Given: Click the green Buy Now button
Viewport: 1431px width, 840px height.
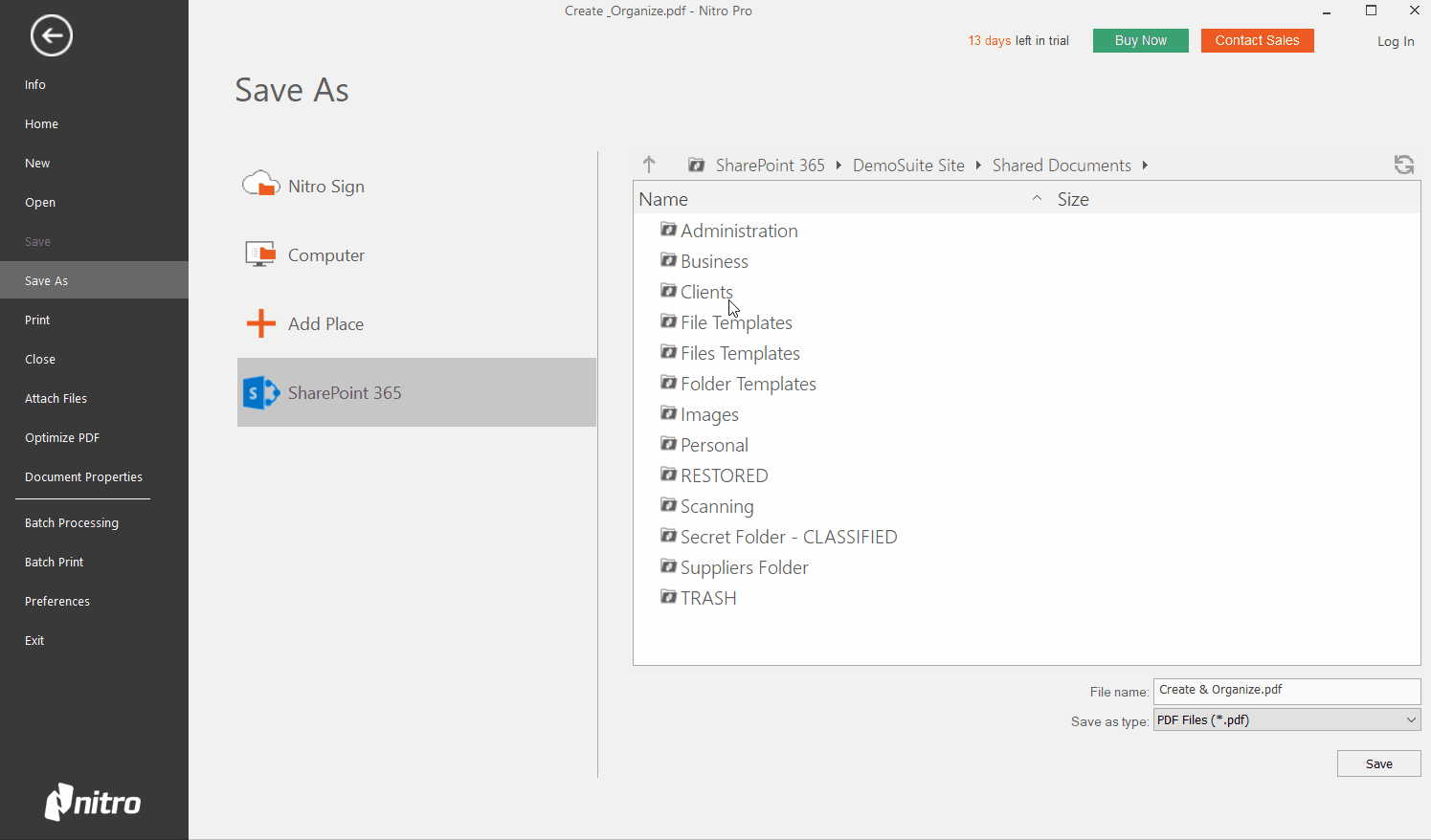Looking at the screenshot, I should pyautogui.click(x=1140, y=40).
